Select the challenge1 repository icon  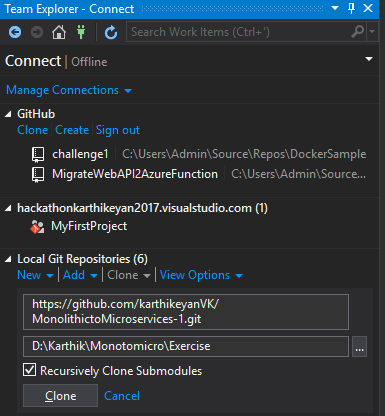(x=38, y=155)
